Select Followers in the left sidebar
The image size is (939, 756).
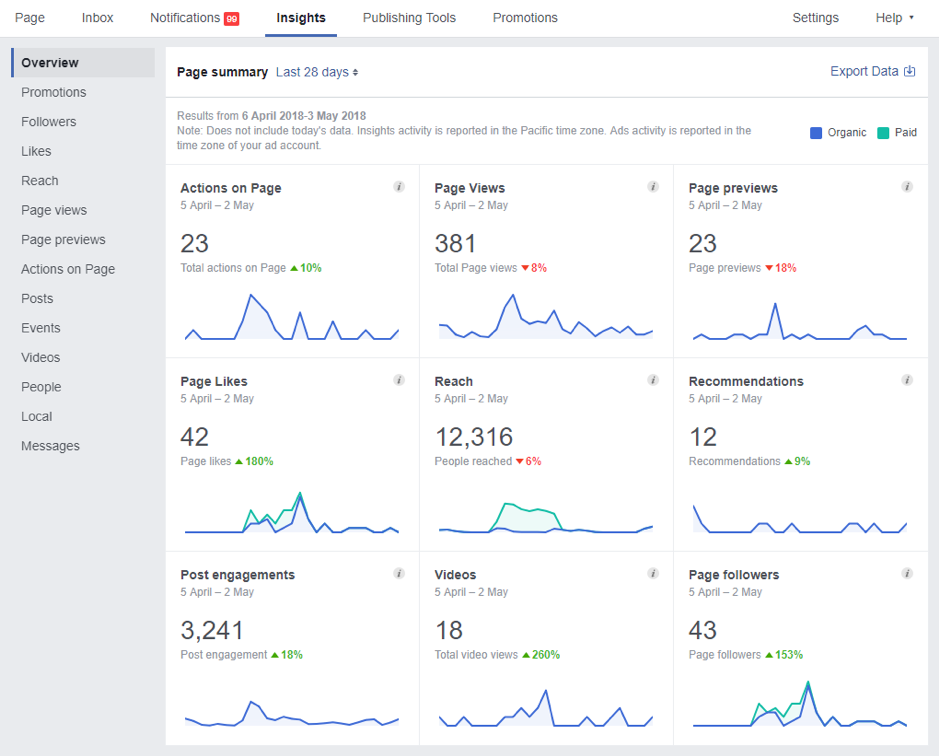point(49,122)
